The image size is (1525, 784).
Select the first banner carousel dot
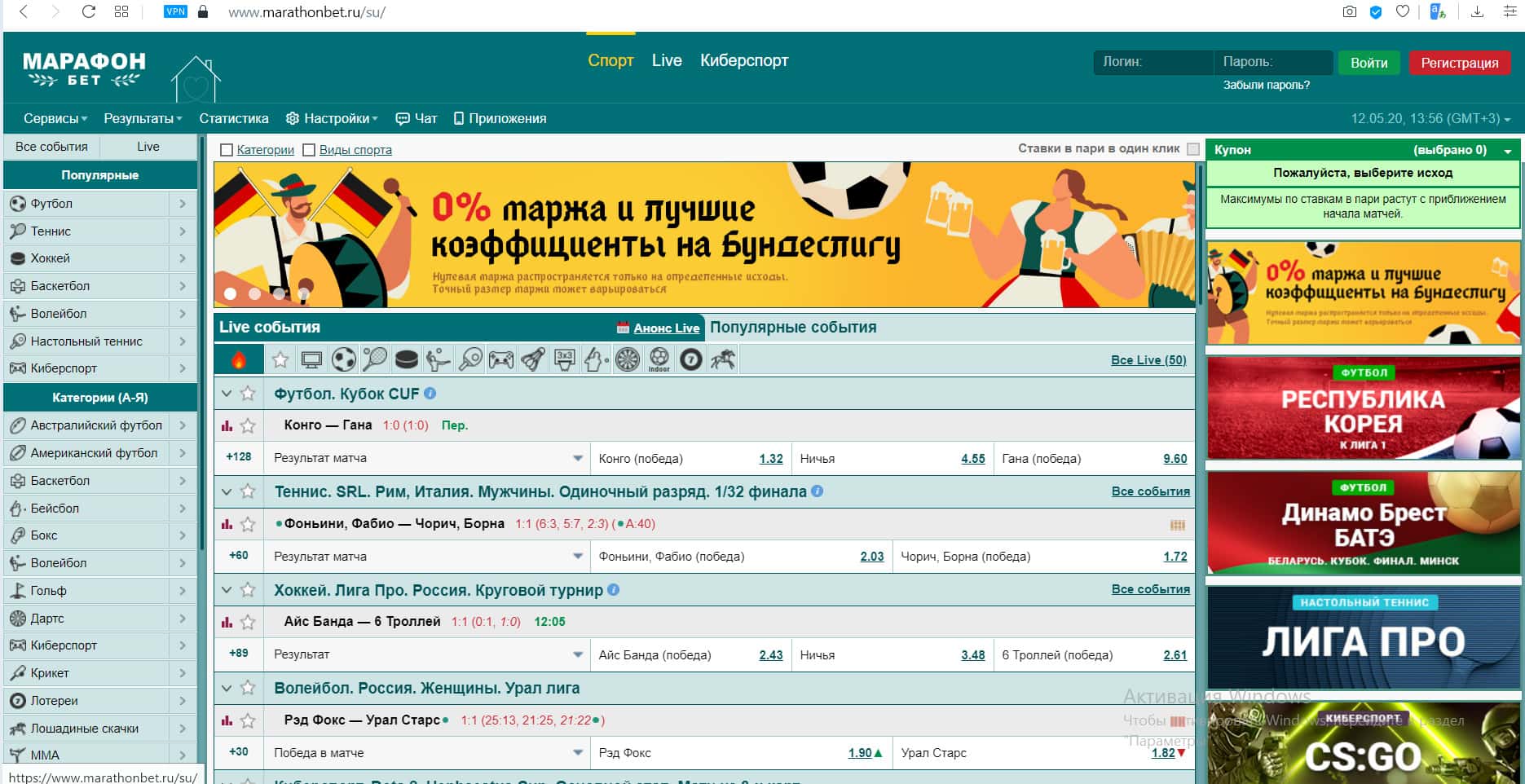click(231, 293)
